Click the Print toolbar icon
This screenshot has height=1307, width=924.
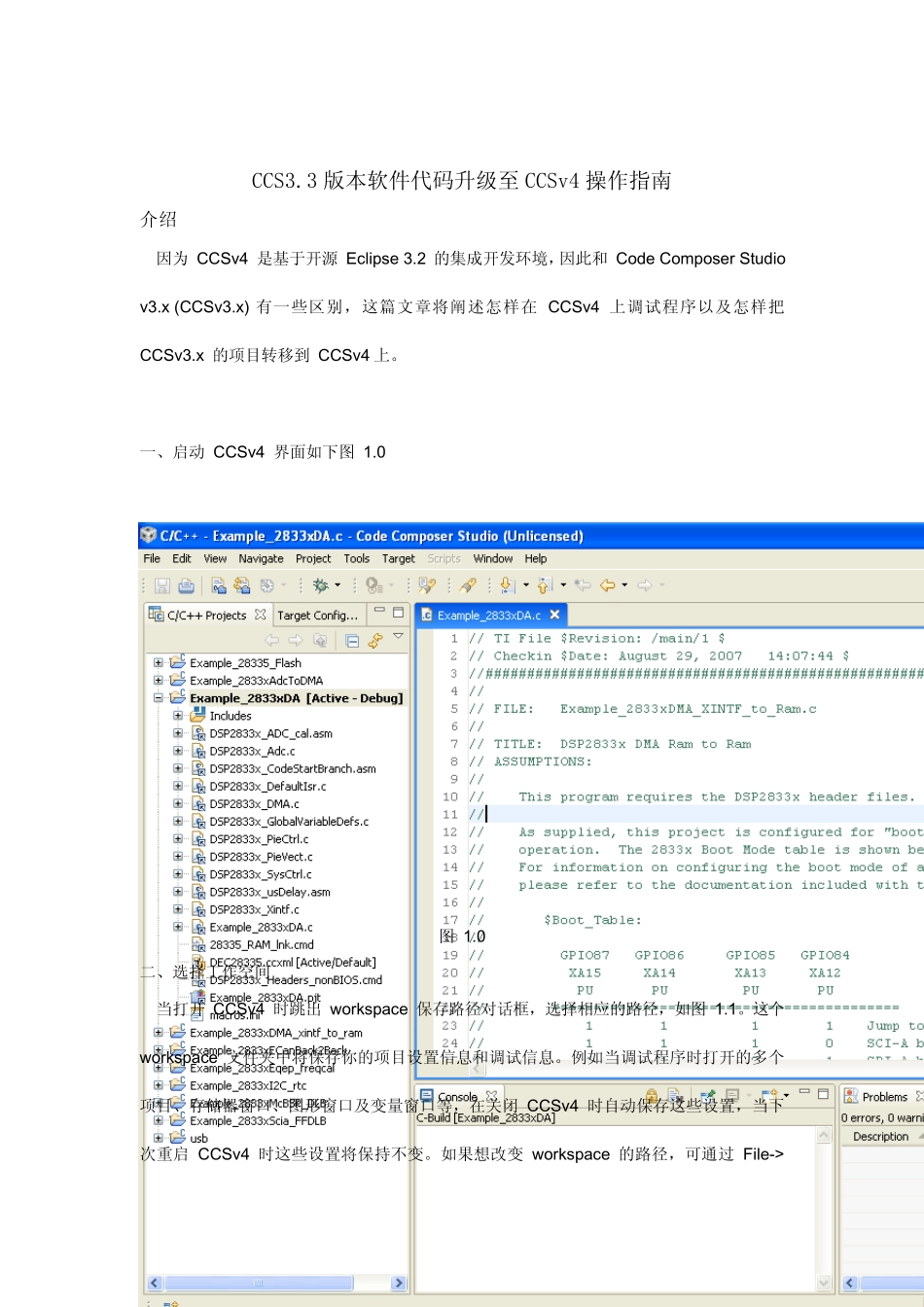click(186, 585)
